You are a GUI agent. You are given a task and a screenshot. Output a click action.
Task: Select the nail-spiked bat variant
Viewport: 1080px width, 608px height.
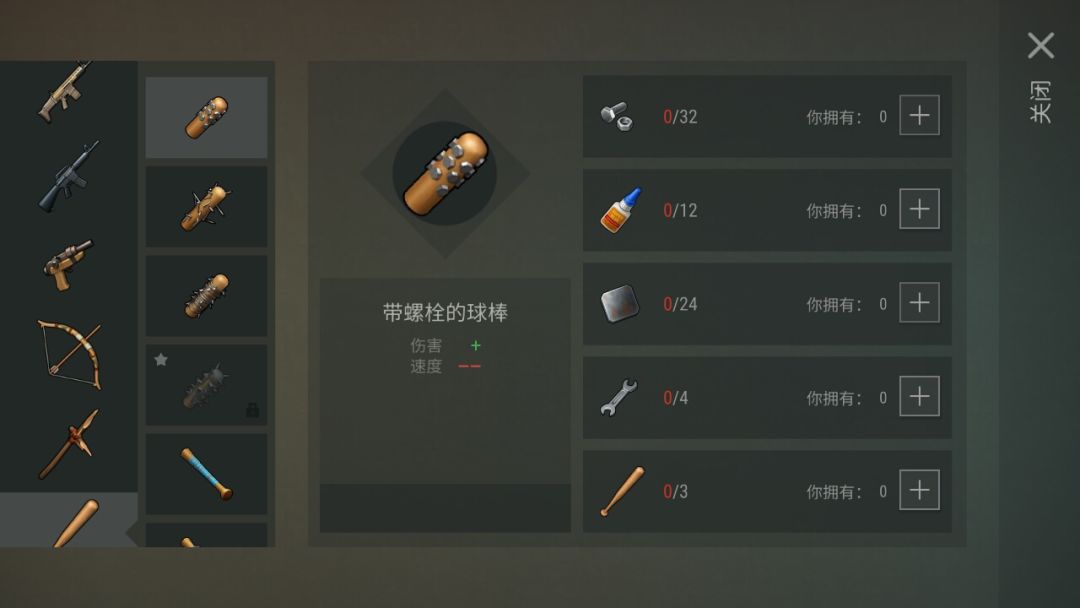click(x=207, y=207)
